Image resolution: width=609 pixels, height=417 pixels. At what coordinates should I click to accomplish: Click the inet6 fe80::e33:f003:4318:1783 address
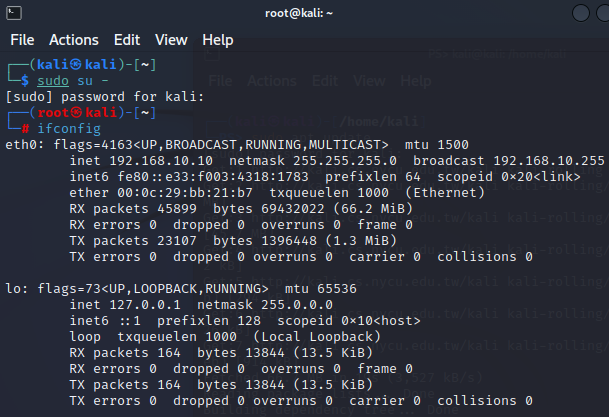(x=213, y=177)
